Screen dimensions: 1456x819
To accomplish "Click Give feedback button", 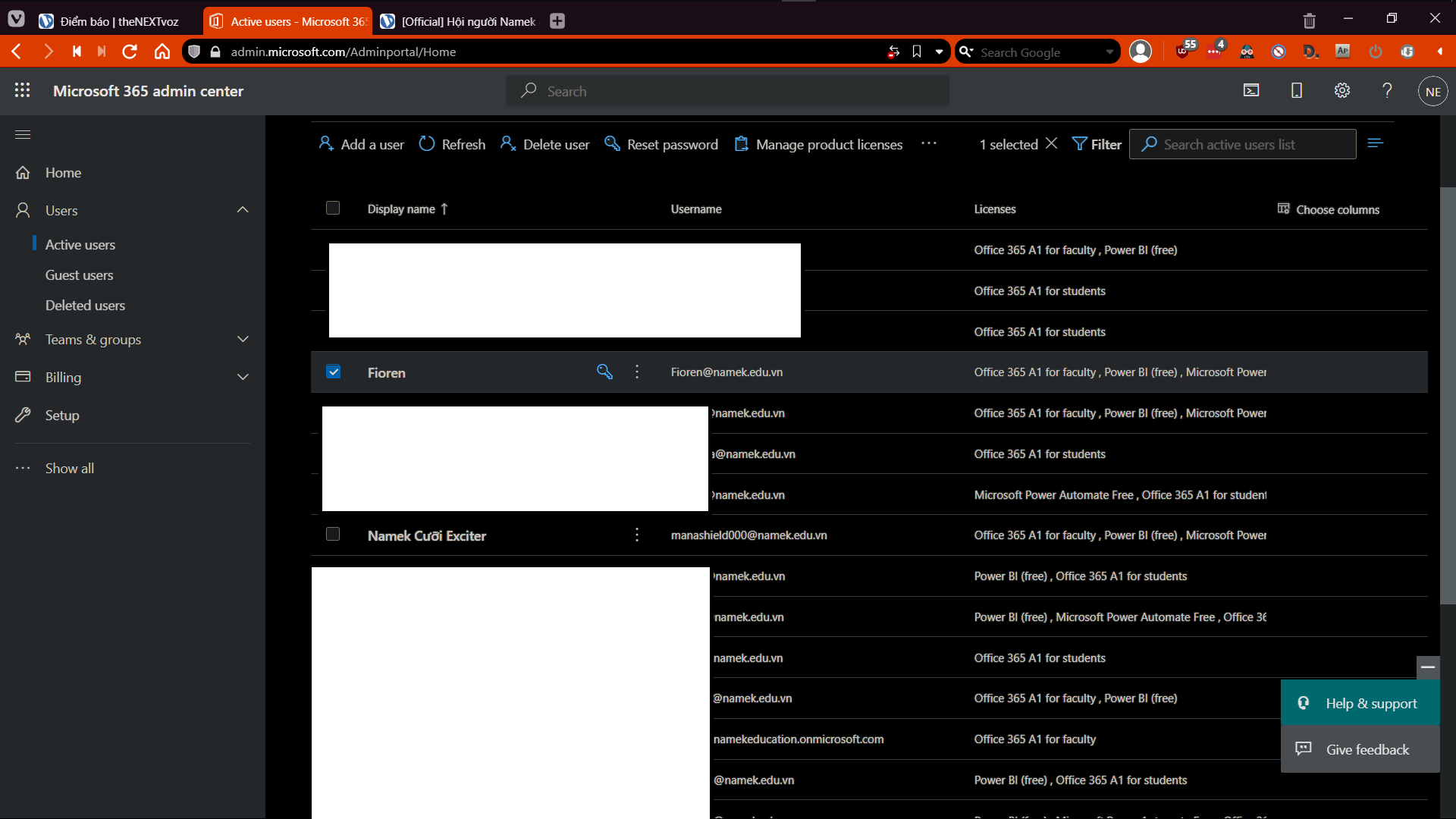I will 1360,749.
